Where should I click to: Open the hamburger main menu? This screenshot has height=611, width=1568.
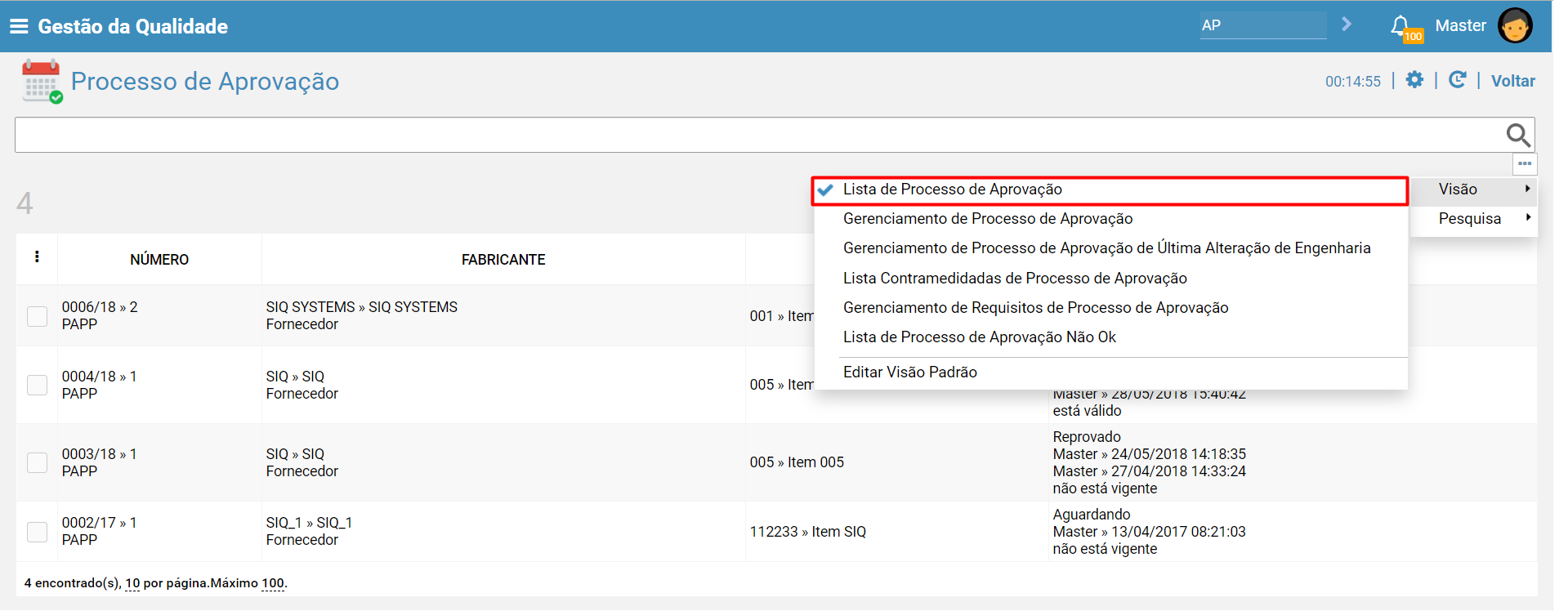pos(19,26)
